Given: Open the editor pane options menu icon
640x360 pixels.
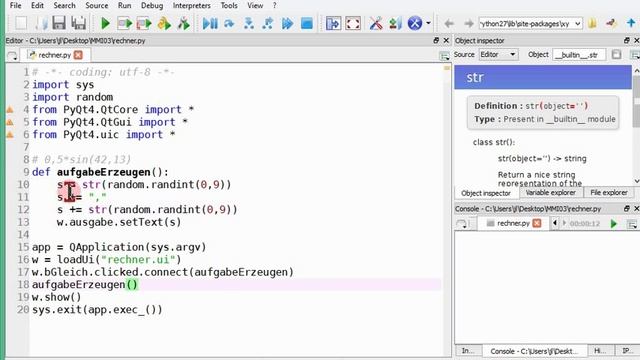Looking at the screenshot, I should 444,56.
